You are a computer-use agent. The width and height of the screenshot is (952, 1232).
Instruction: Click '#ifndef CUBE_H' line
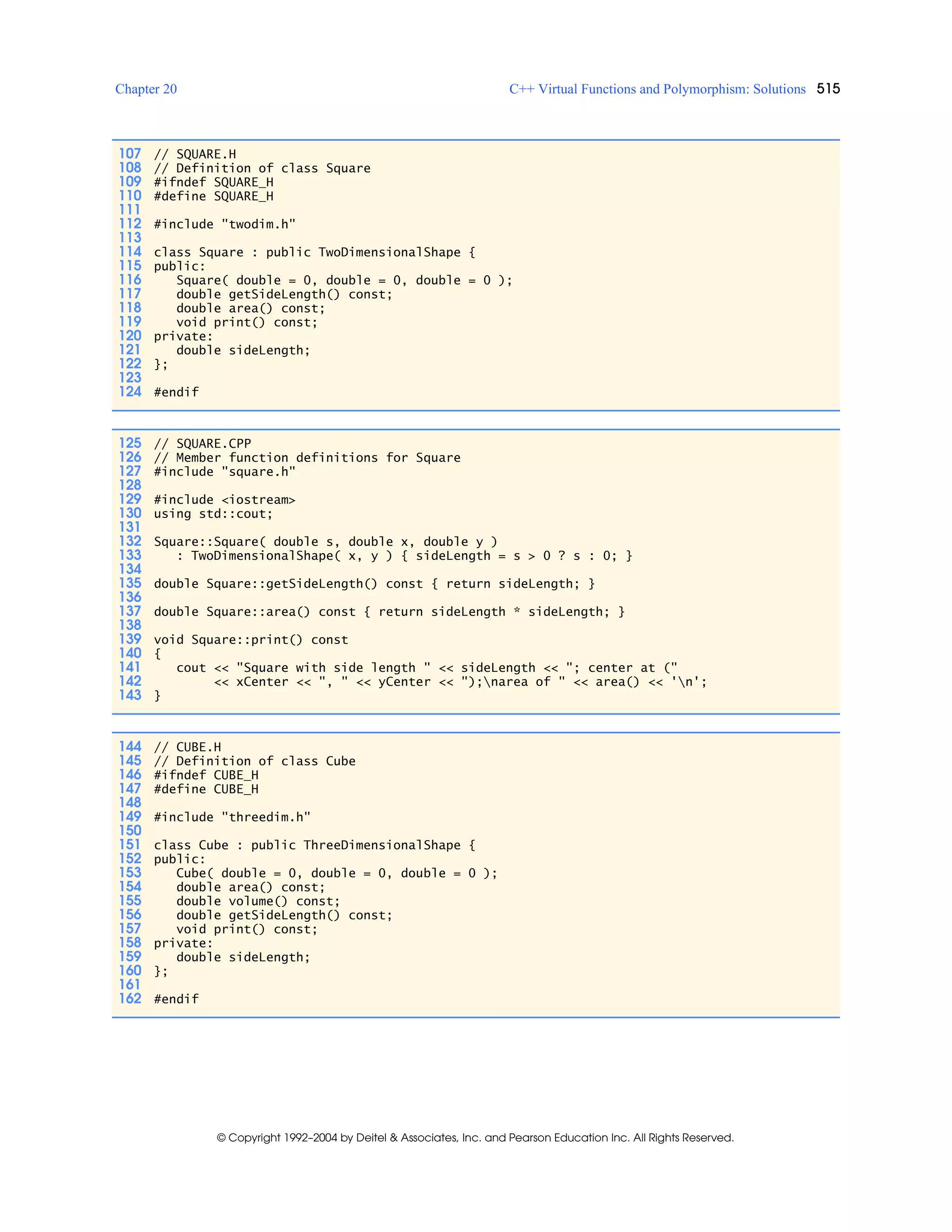(206, 775)
